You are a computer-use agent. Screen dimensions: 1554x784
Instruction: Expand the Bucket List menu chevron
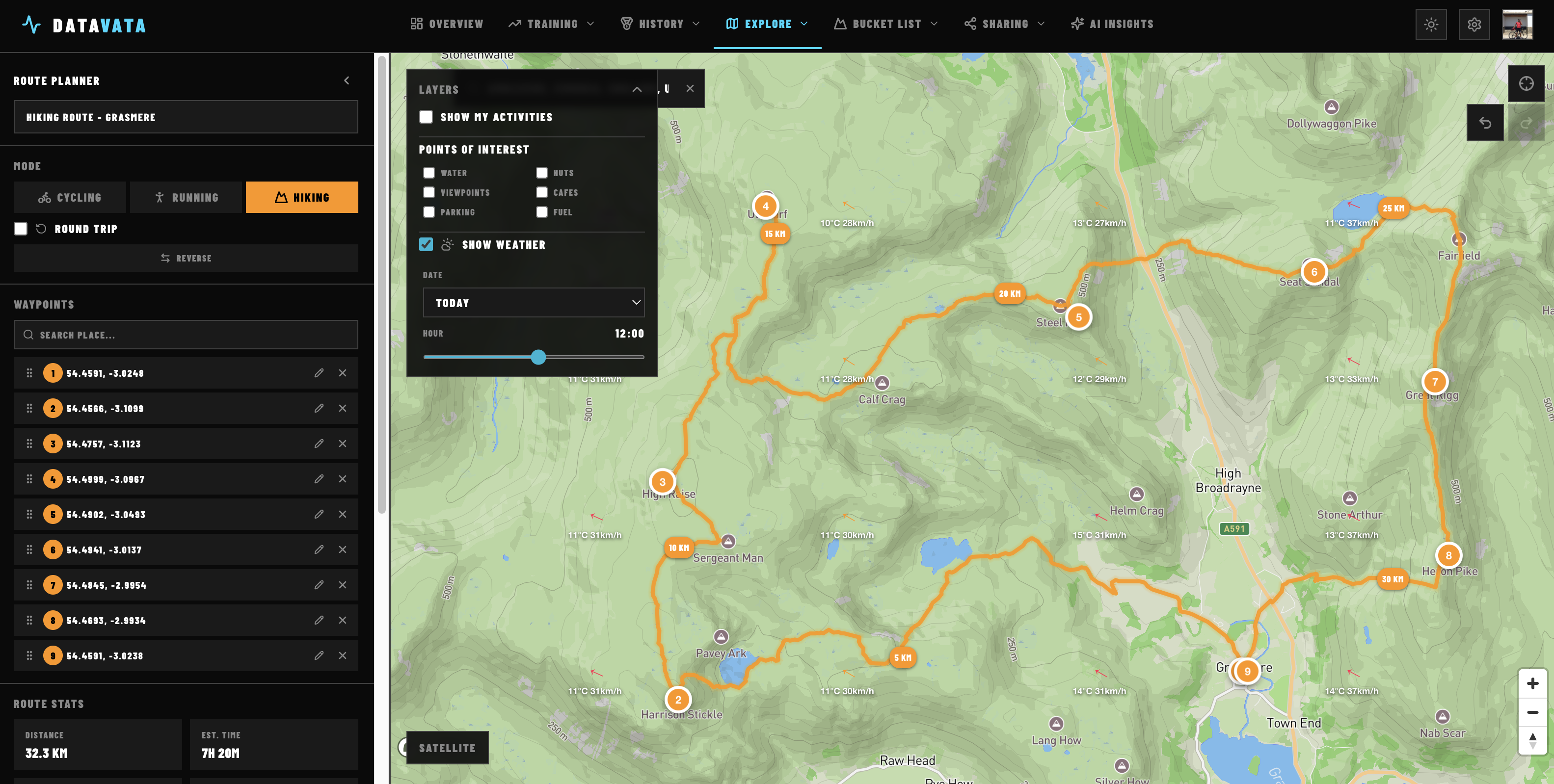coord(934,24)
